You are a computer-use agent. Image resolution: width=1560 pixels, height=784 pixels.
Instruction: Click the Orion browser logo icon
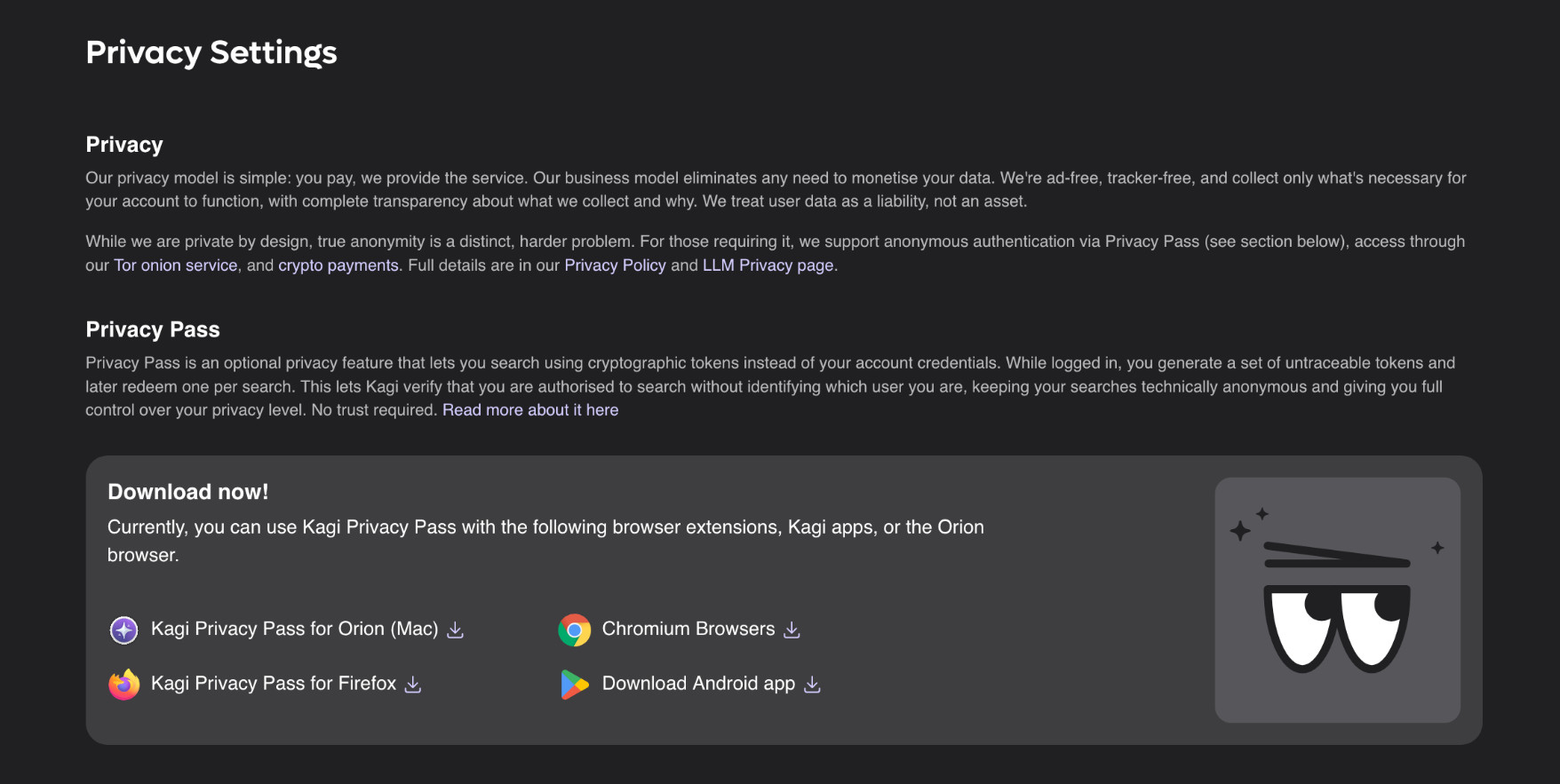(123, 630)
